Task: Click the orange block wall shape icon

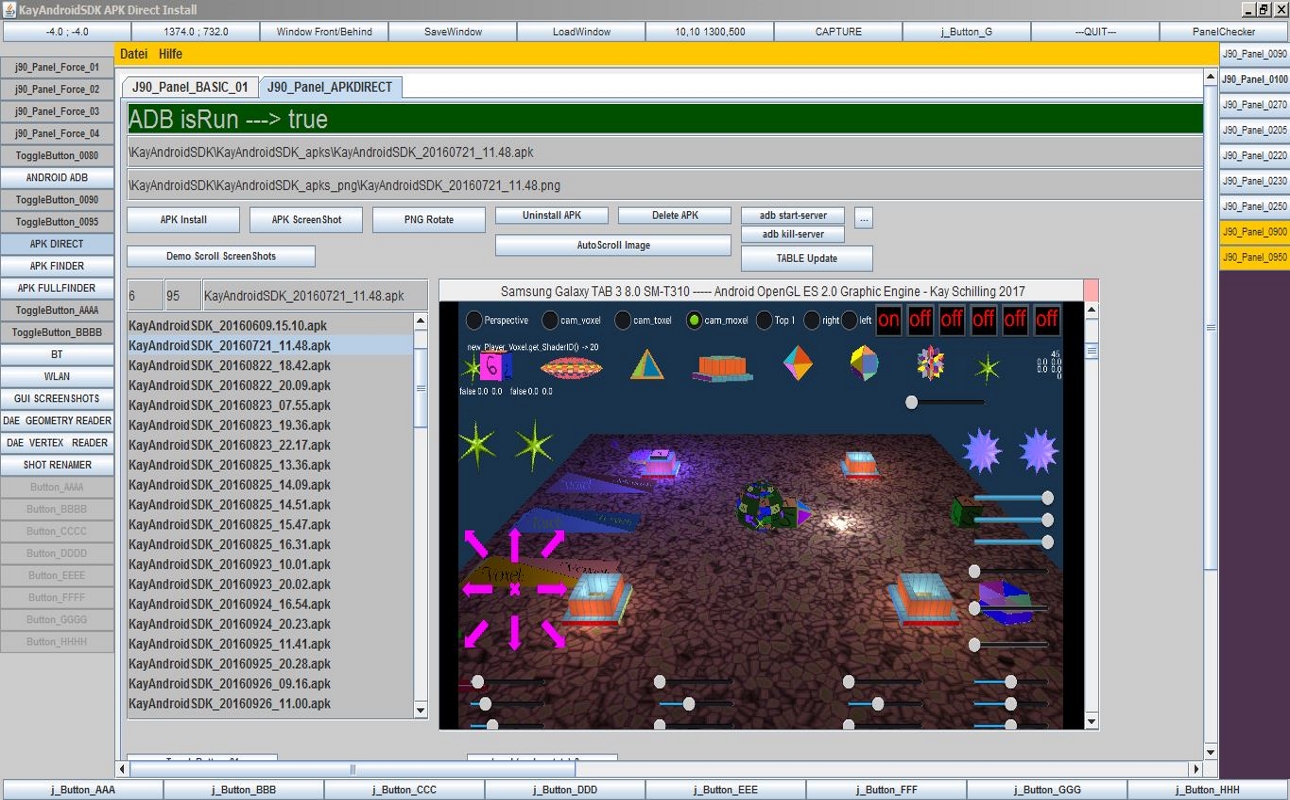Action: pos(721,368)
